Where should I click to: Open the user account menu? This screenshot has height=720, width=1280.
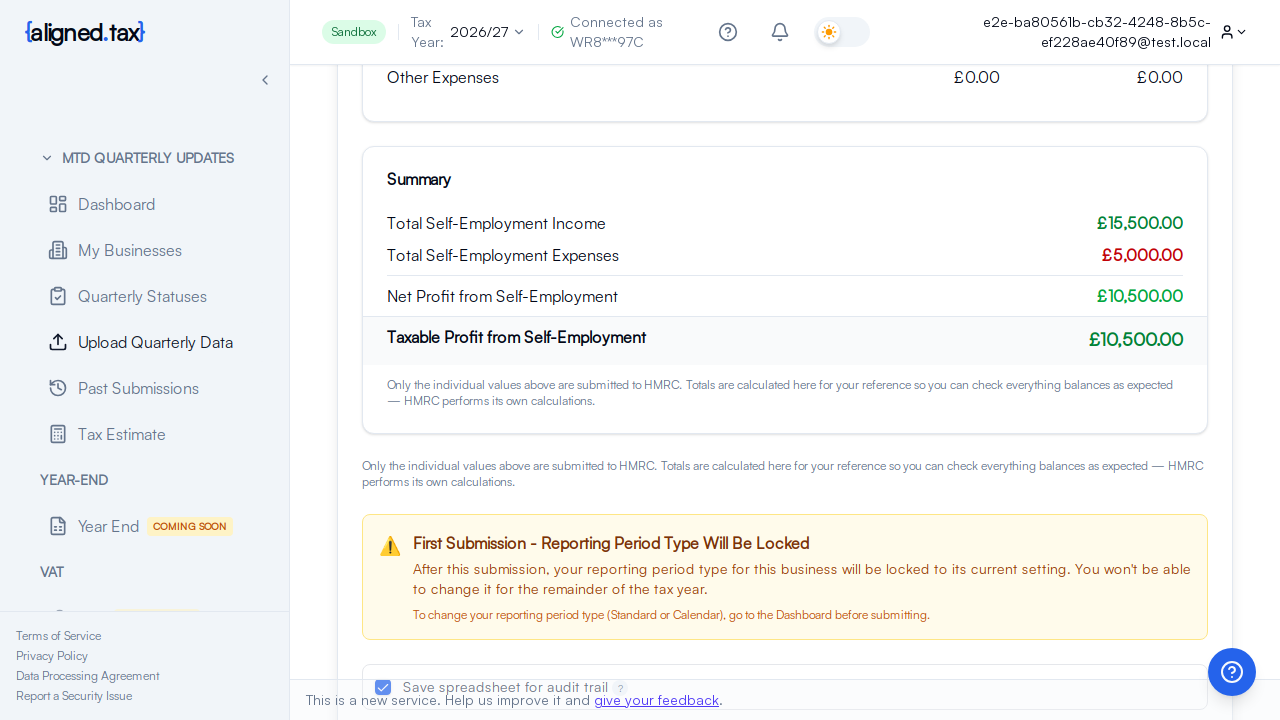point(1233,32)
